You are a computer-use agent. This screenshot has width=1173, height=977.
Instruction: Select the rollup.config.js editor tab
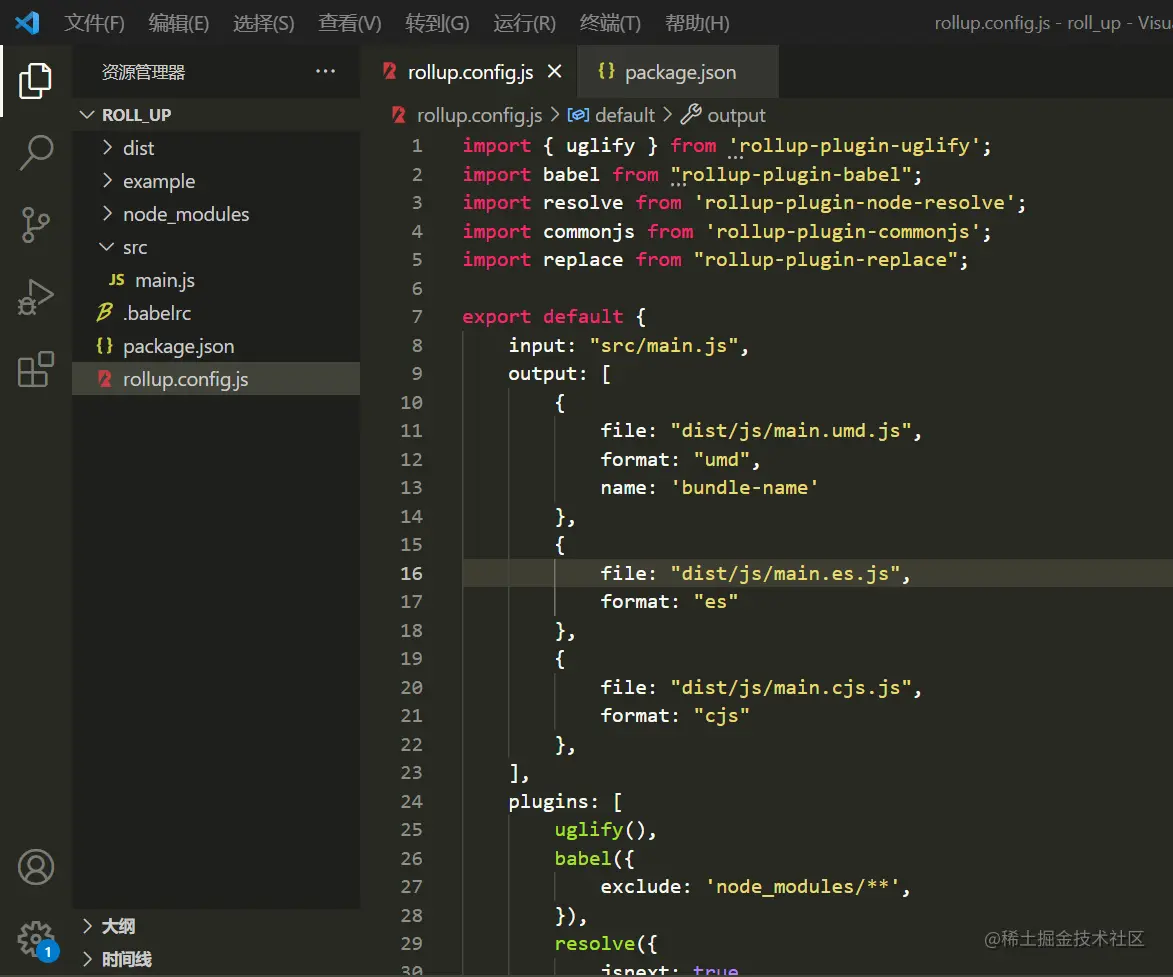click(x=469, y=72)
